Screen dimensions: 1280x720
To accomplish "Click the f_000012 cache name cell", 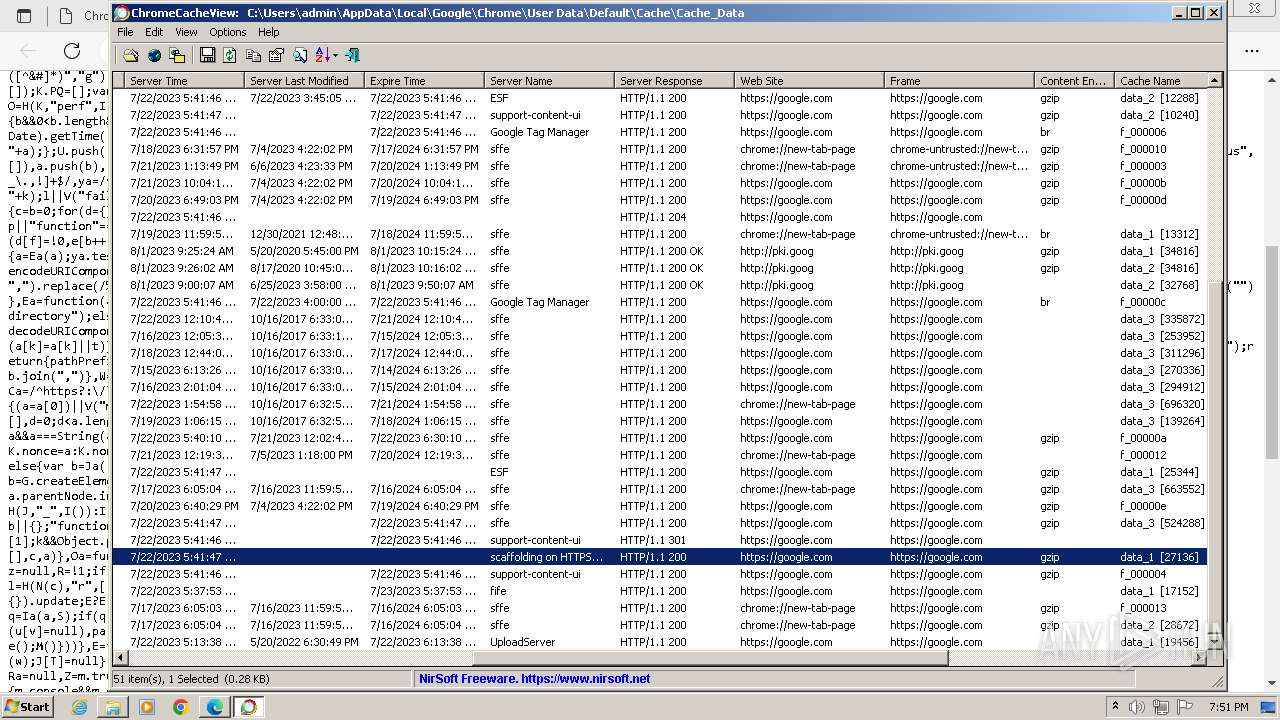I will point(1143,455).
